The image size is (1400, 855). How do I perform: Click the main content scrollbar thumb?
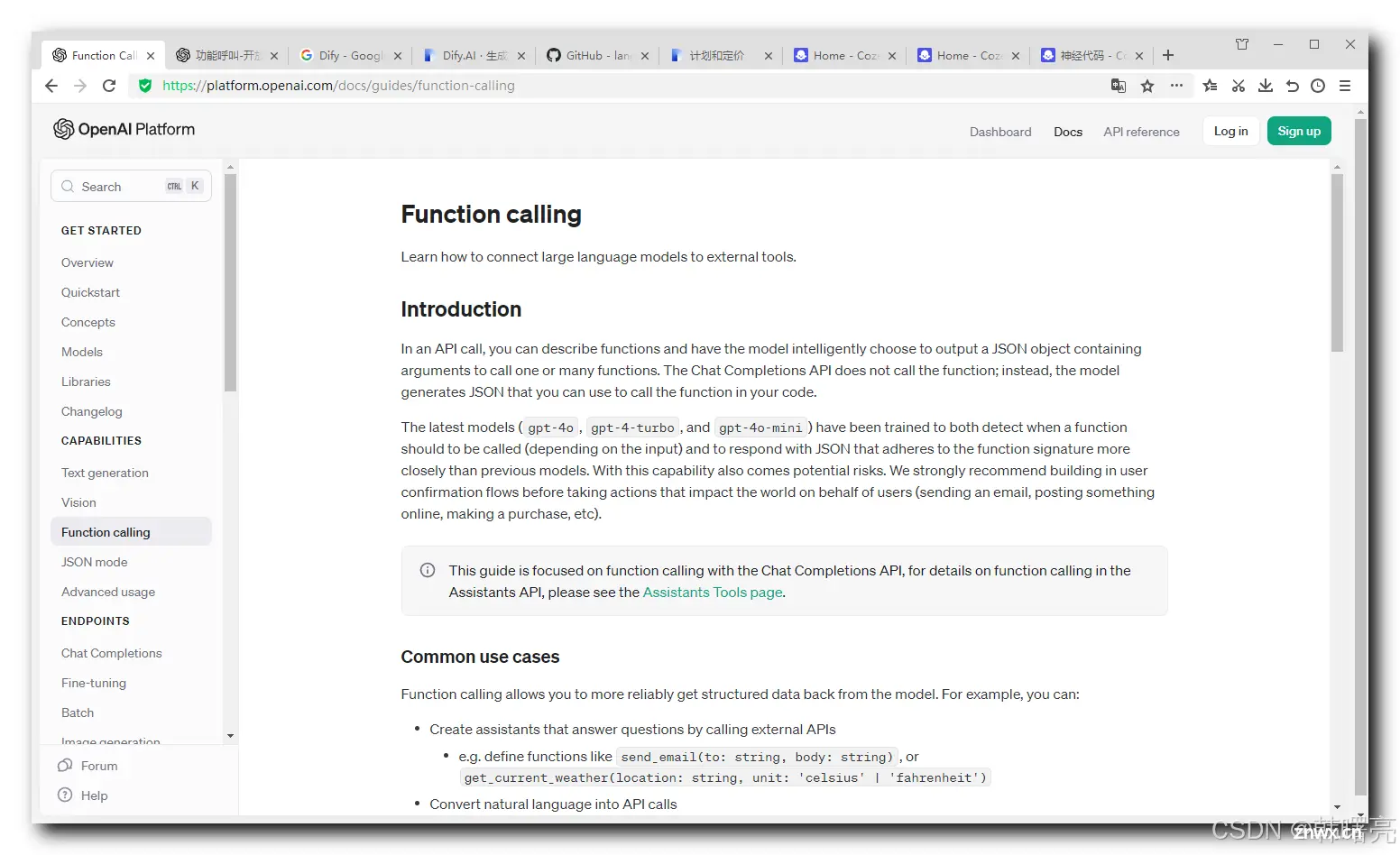point(1337,263)
